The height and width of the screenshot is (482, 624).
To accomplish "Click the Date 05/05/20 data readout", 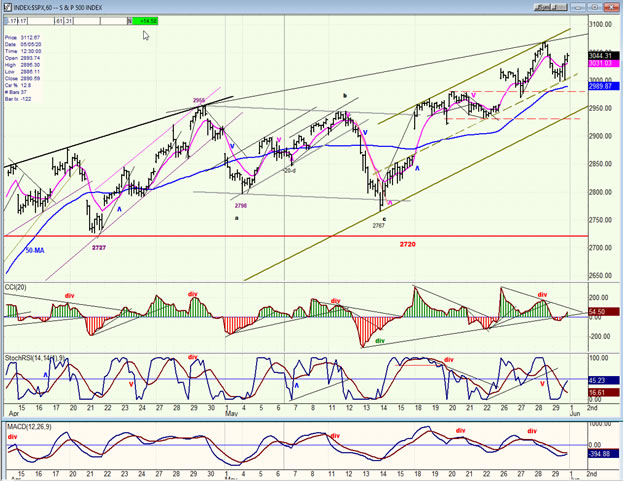I will point(22,45).
